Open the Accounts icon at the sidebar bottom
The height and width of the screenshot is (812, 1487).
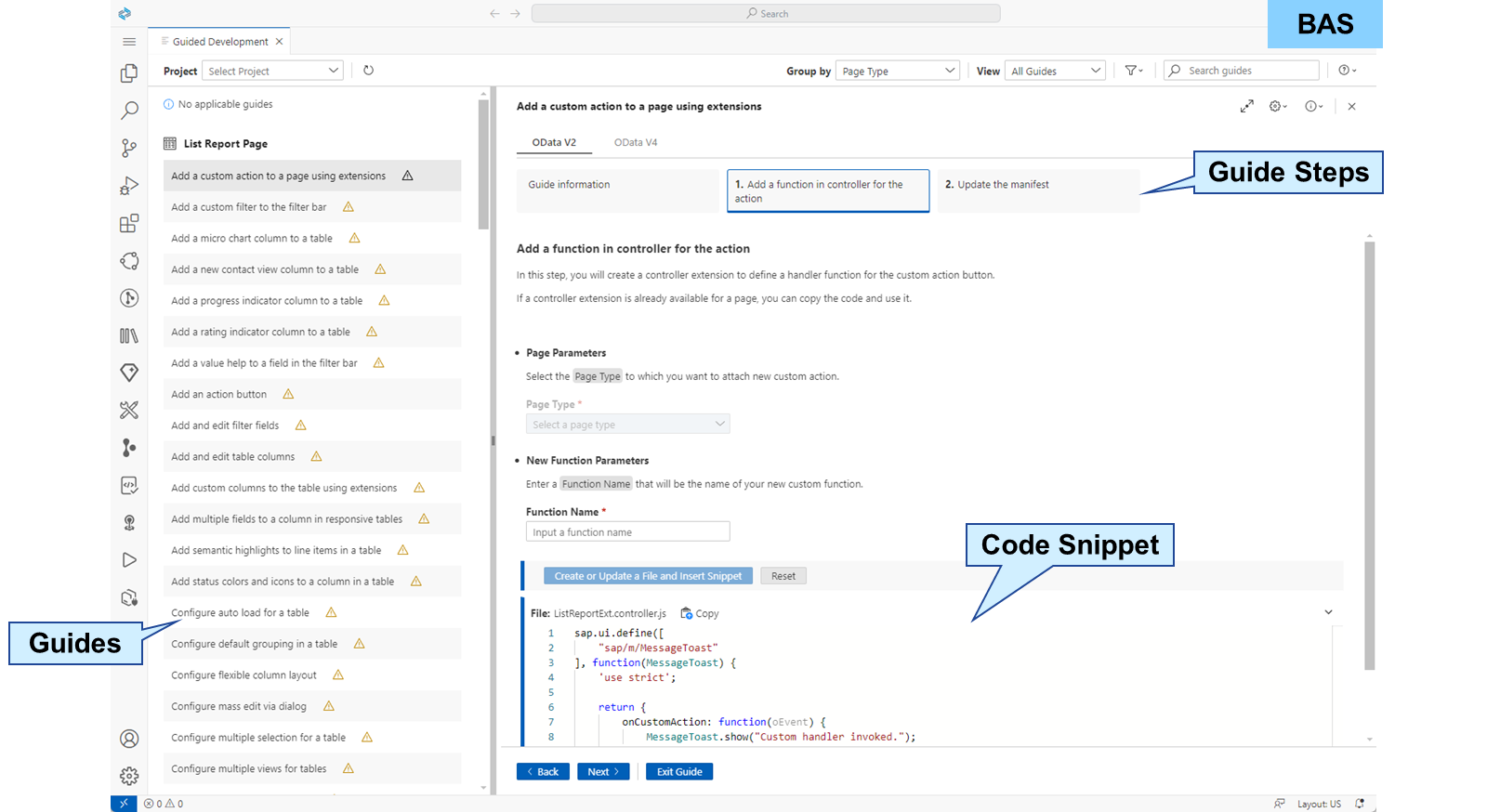tap(129, 739)
